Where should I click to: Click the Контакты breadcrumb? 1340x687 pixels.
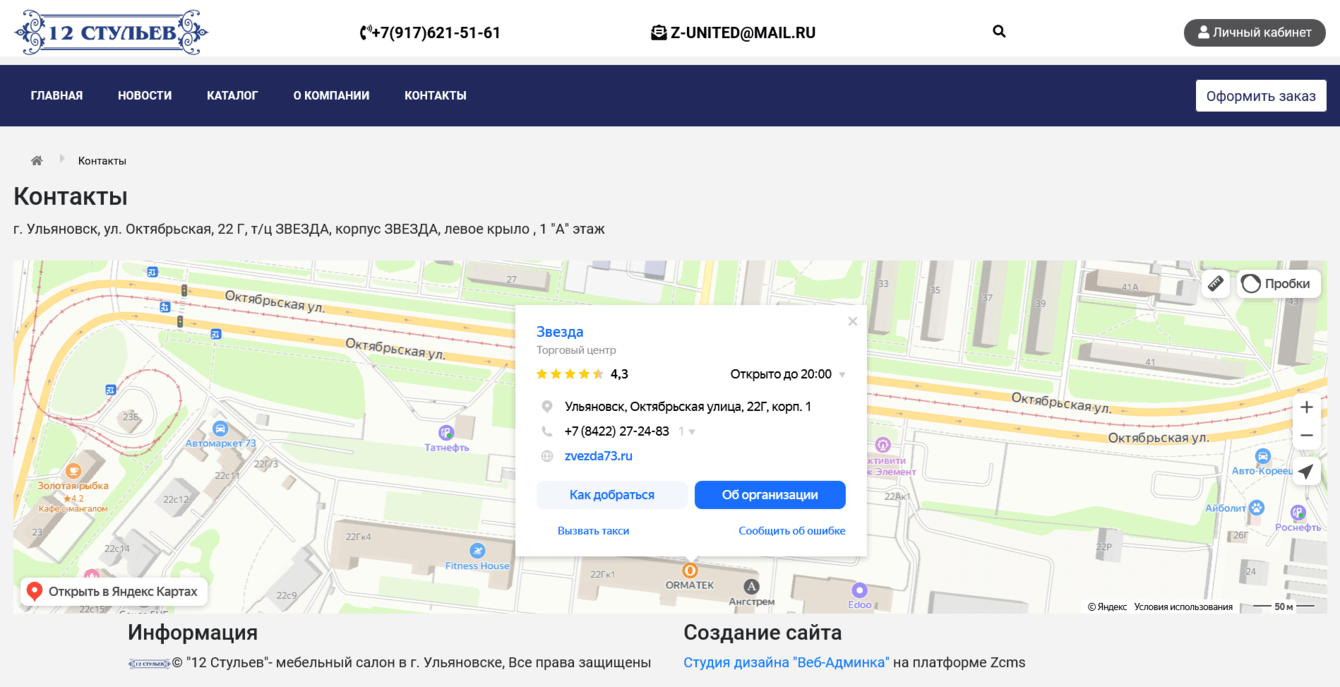(102, 161)
